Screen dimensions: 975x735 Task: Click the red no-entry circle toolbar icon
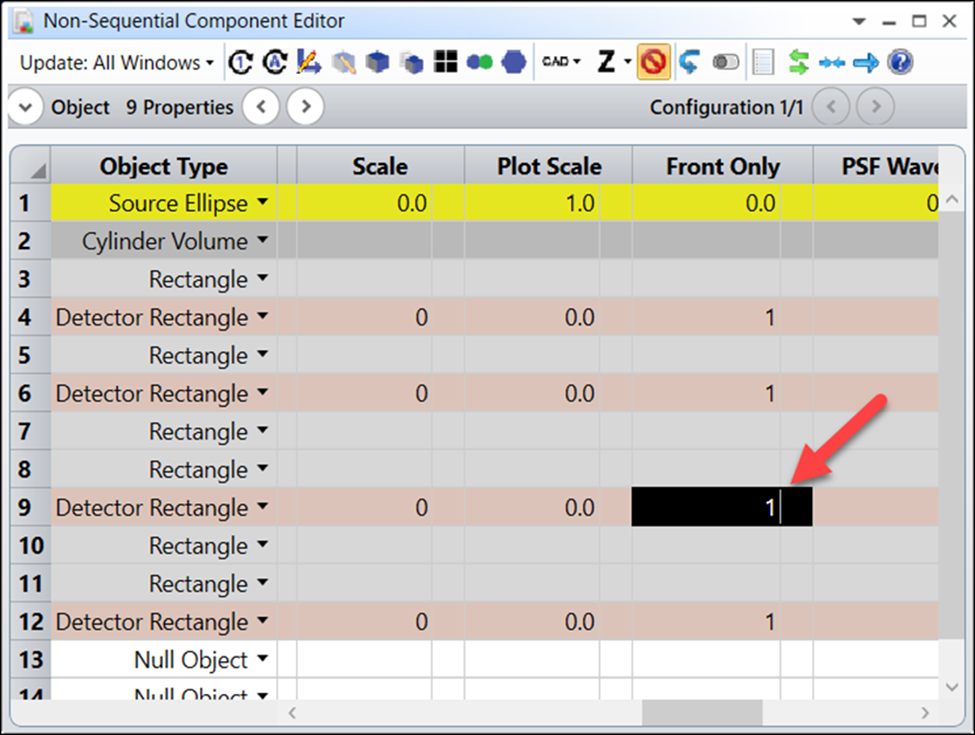[x=653, y=62]
